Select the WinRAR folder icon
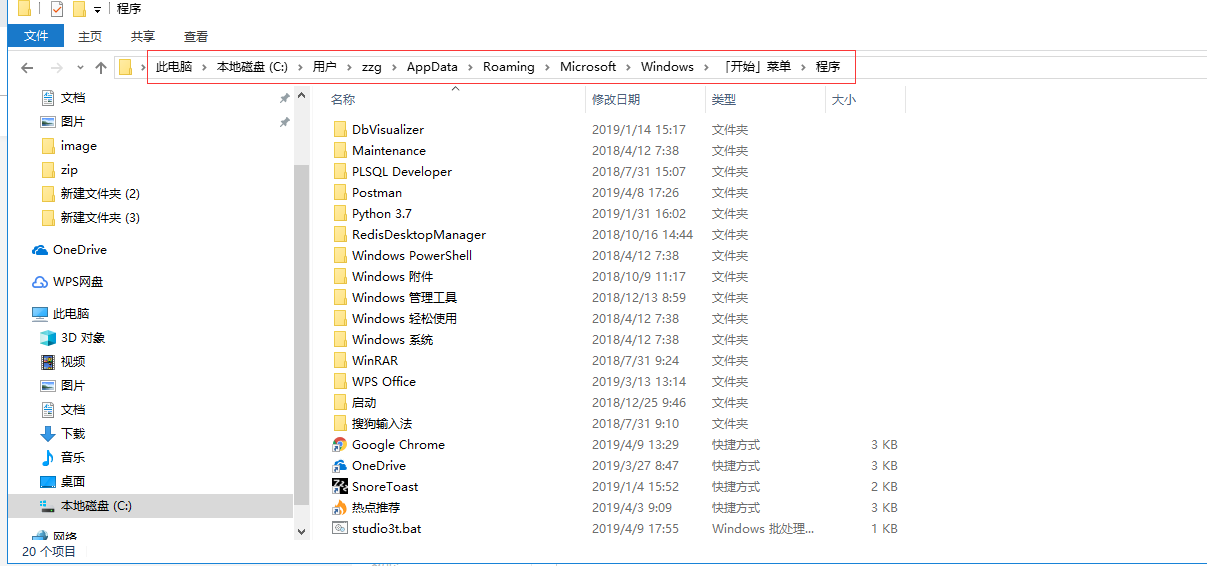The image size is (1207, 566). click(340, 361)
